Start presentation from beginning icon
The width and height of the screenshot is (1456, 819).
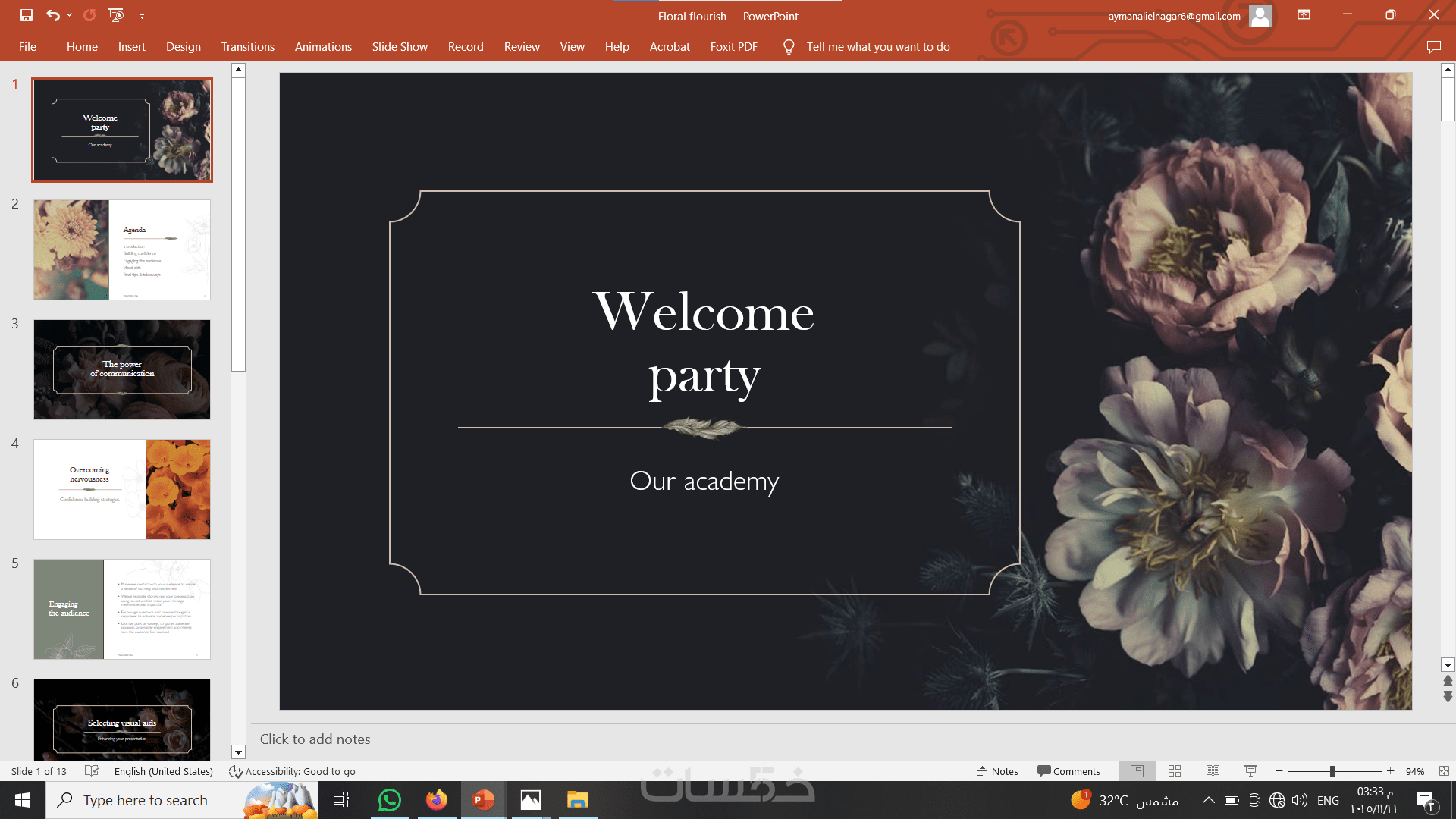[116, 15]
